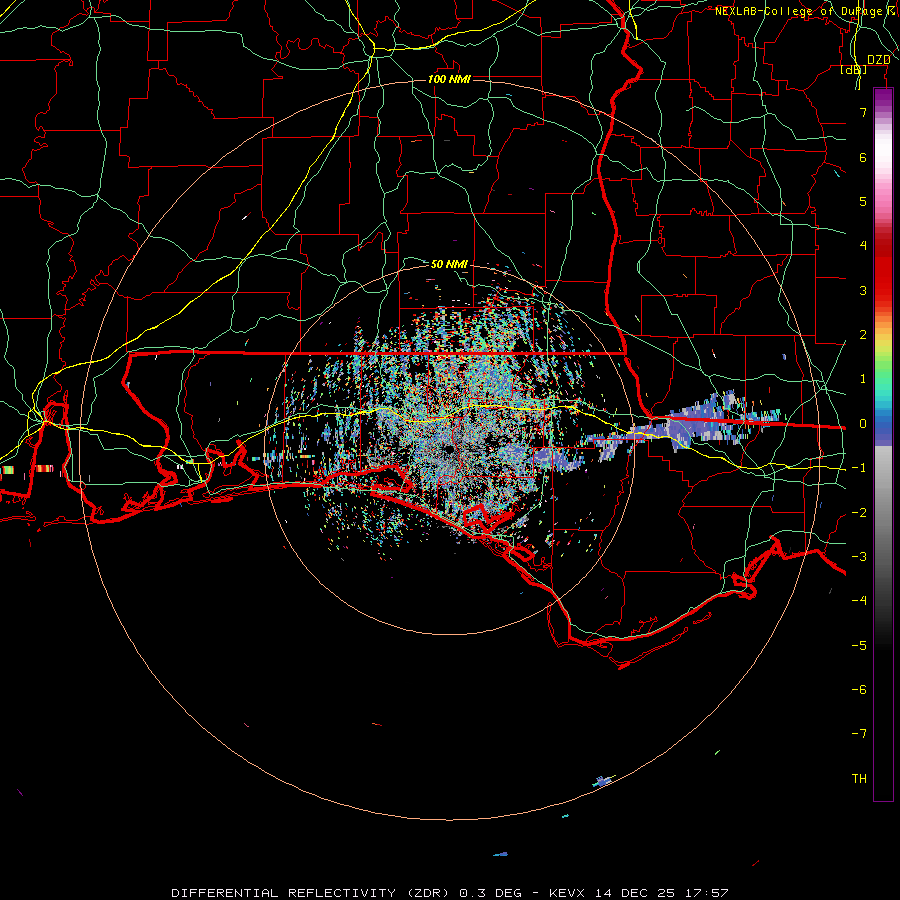The image size is (900, 900).
Task: Click the 1 value on the color scale
Action: (x=863, y=379)
